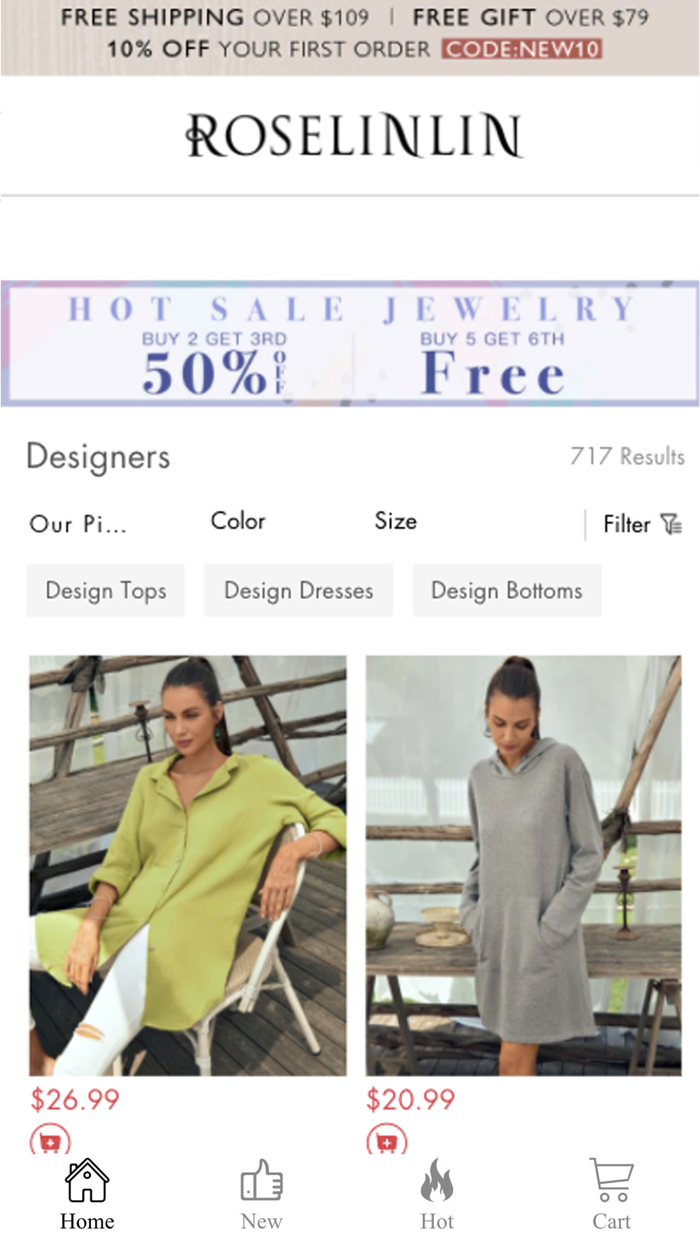700x1244 pixels.
Task: Click the $20.99 price label
Action: pos(411,1100)
